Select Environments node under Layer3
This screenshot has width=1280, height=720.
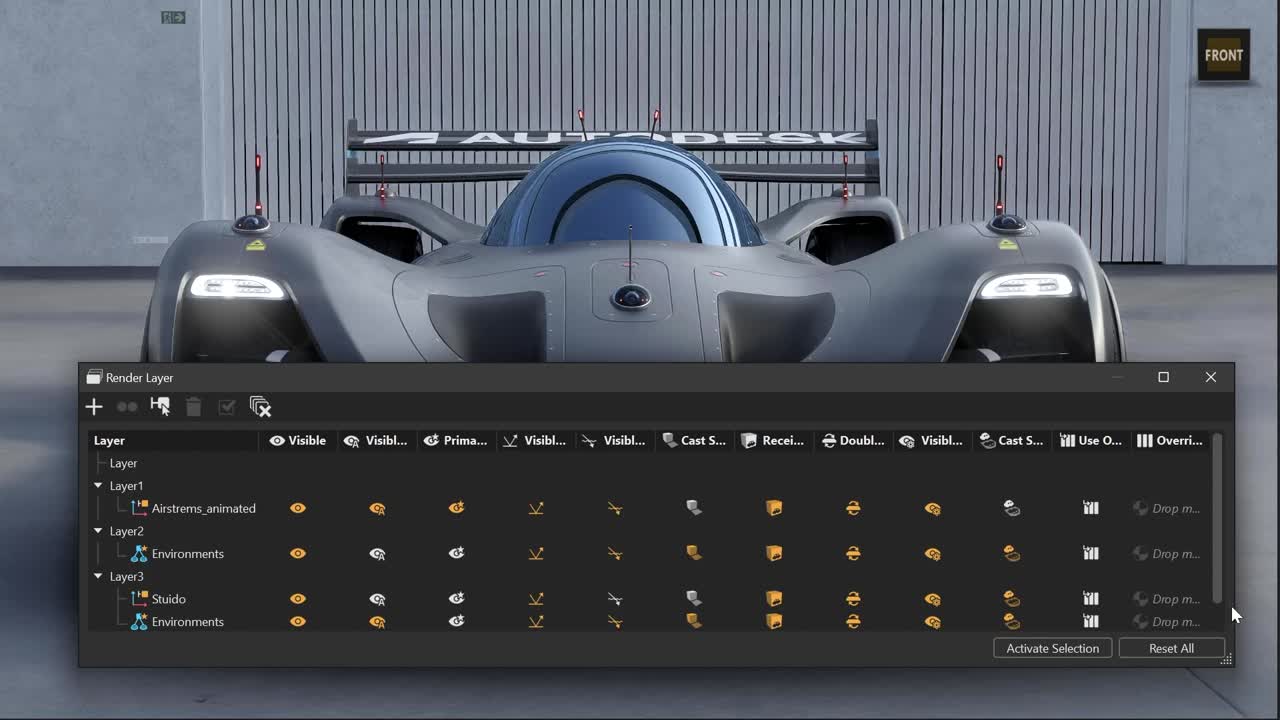click(187, 621)
